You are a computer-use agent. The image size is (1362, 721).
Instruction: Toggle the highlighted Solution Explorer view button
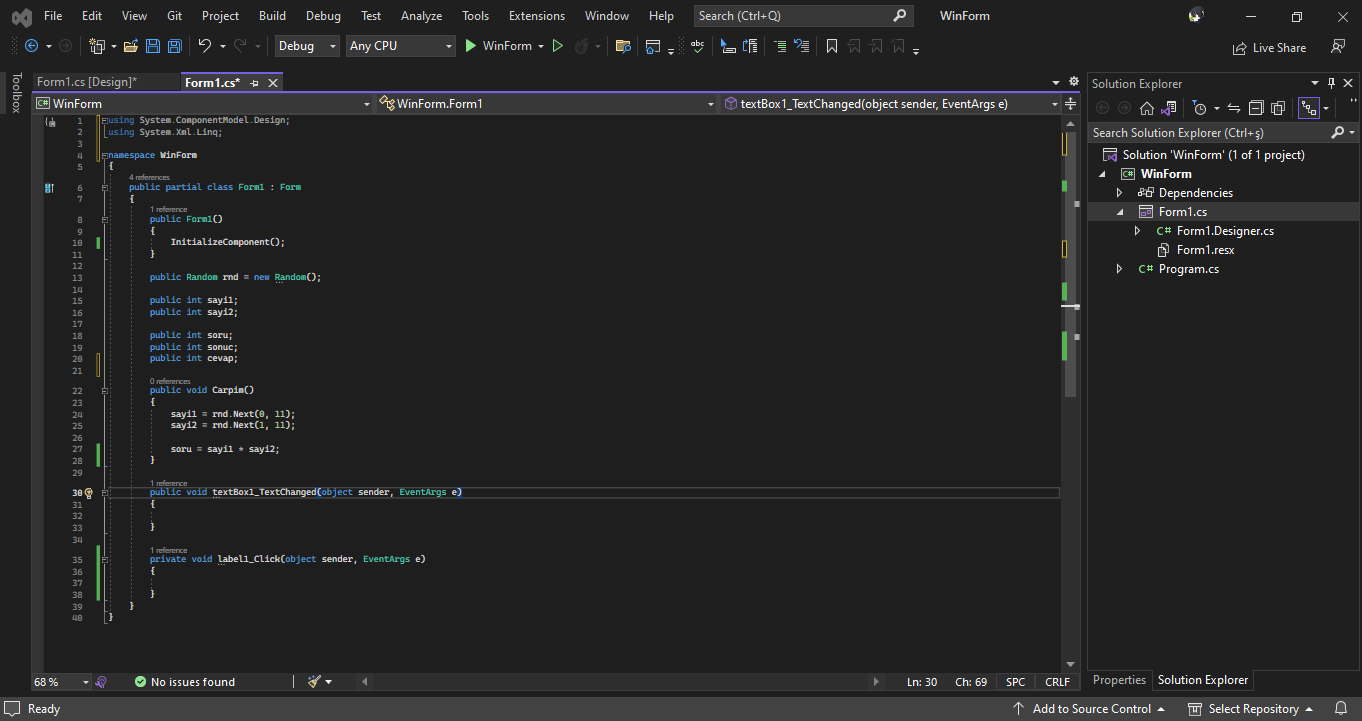[1307, 108]
